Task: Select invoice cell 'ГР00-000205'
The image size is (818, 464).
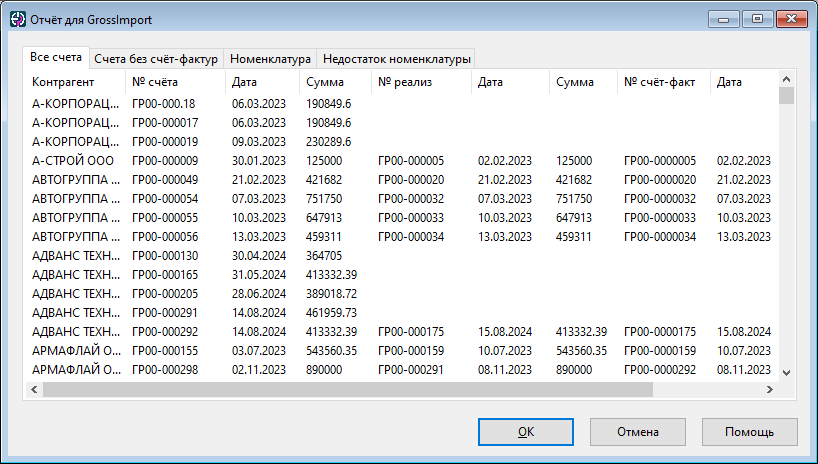Action: pyautogui.click(x=165, y=294)
